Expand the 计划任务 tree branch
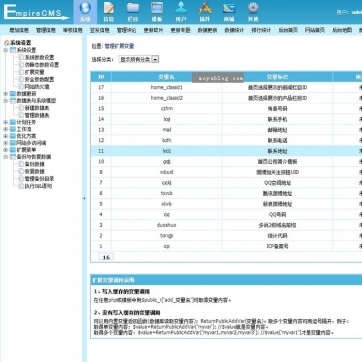Screen dimensions: 362x362 6,122
